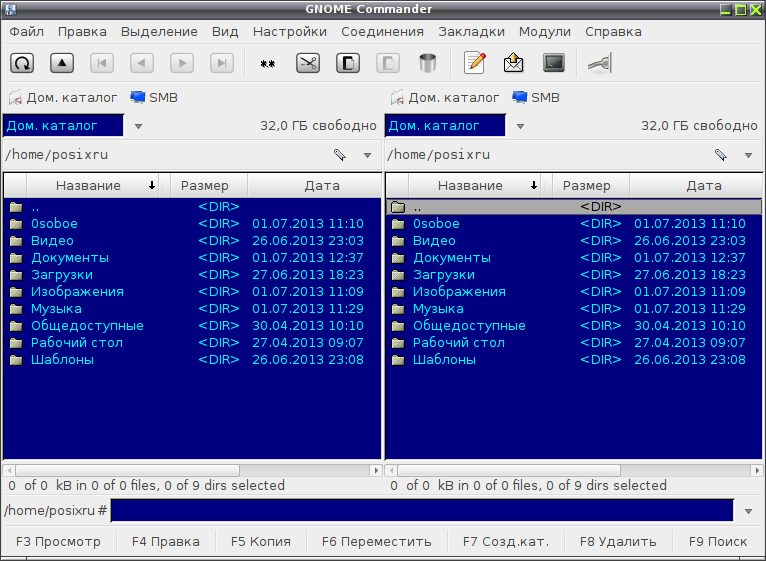Open the Настройки menu
766x561 pixels.
290,32
